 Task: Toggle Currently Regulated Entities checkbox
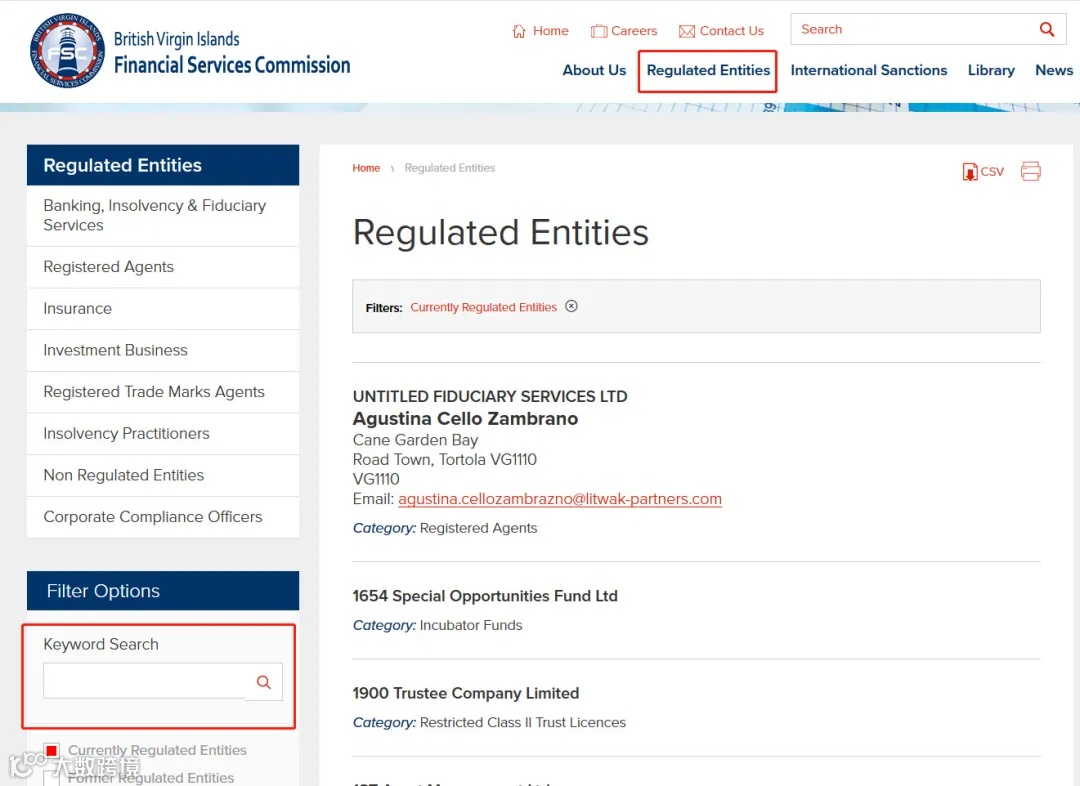click(52, 750)
